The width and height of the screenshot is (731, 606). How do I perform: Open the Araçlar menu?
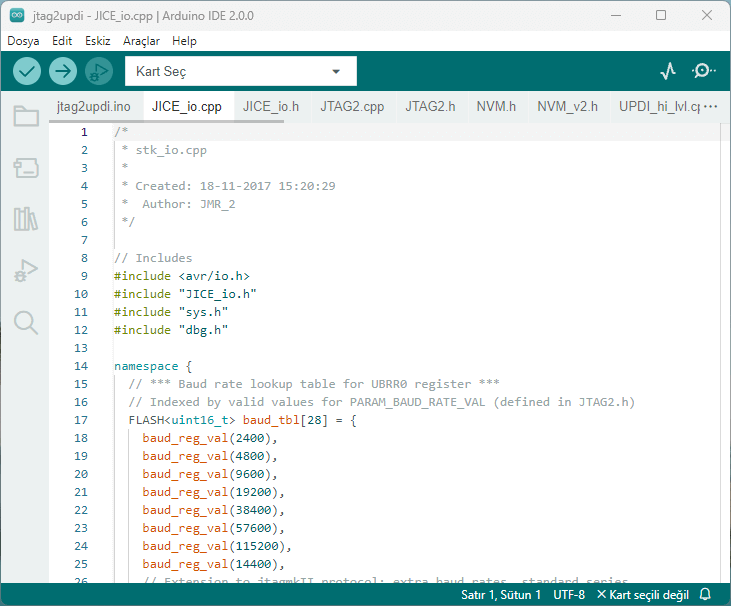pos(141,41)
